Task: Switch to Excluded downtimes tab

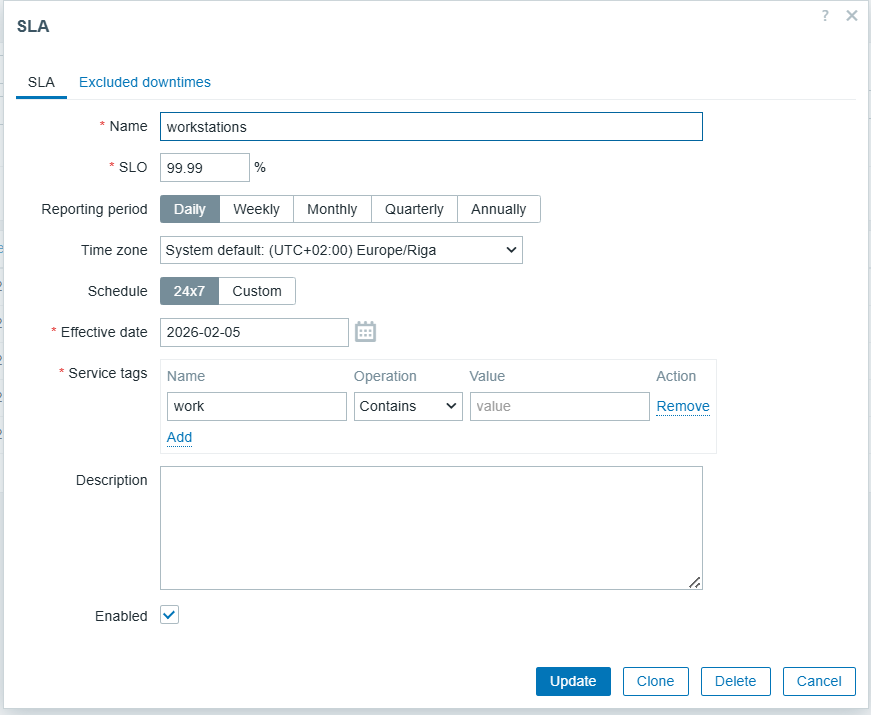Action: [x=145, y=82]
